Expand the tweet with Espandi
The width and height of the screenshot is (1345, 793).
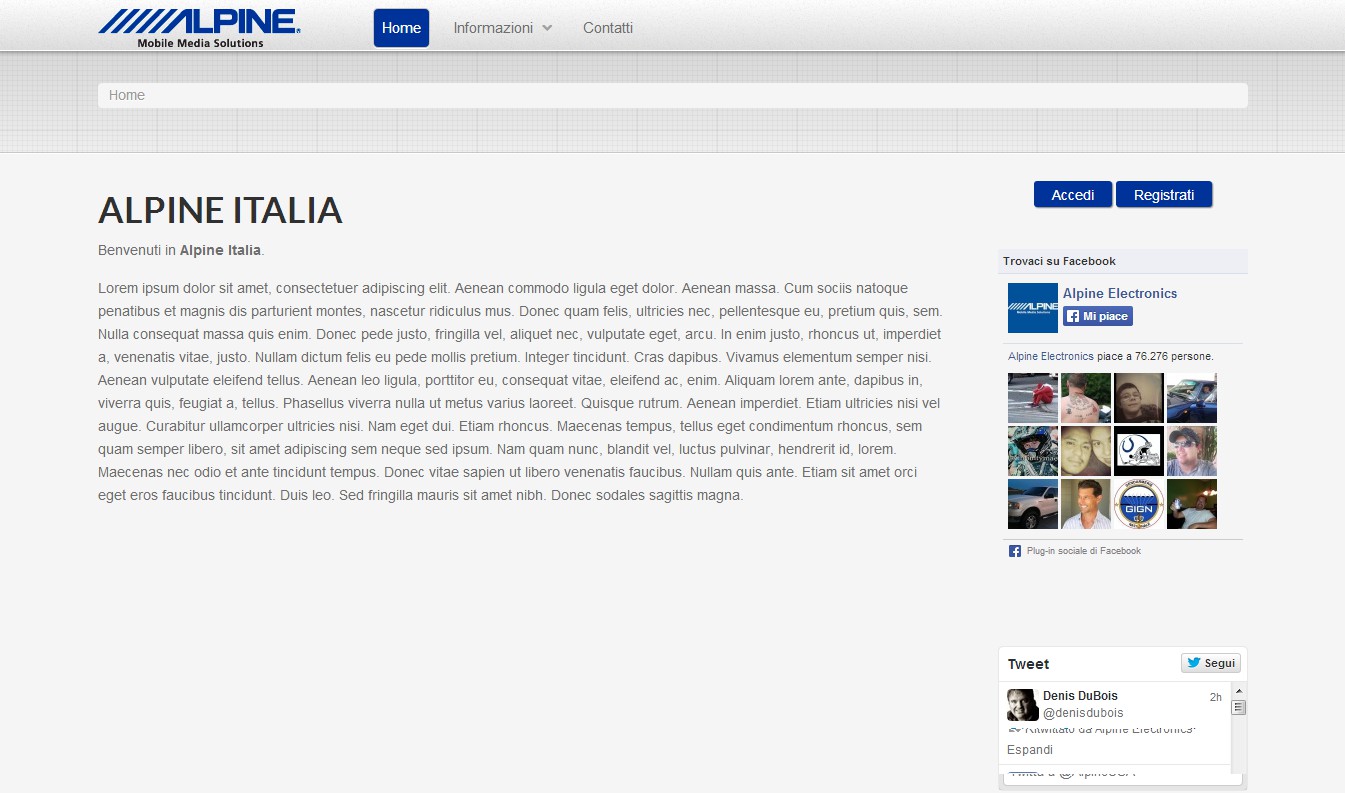coord(1030,750)
